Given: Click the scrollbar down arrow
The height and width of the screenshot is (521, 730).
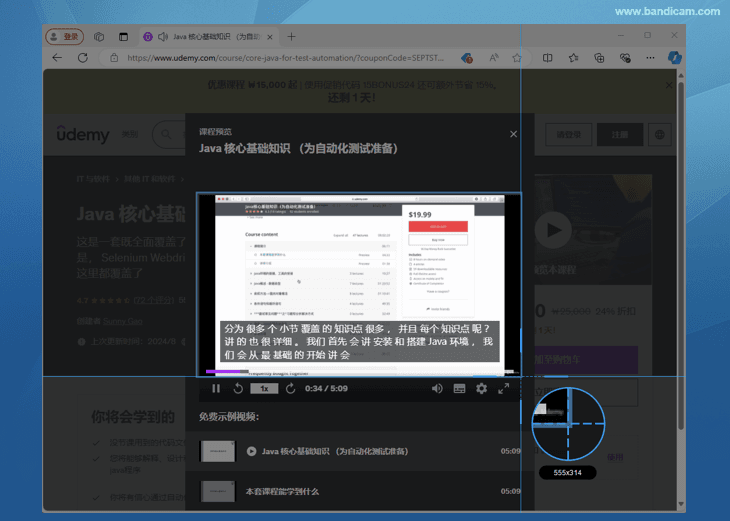Looking at the screenshot, I should pyautogui.click(x=681, y=504).
